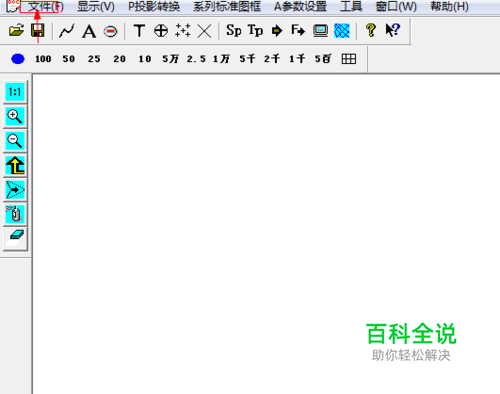Image resolution: width=500 pixels, height=394 pixels.
Task: Click the open folder icon
Action: 16,31
